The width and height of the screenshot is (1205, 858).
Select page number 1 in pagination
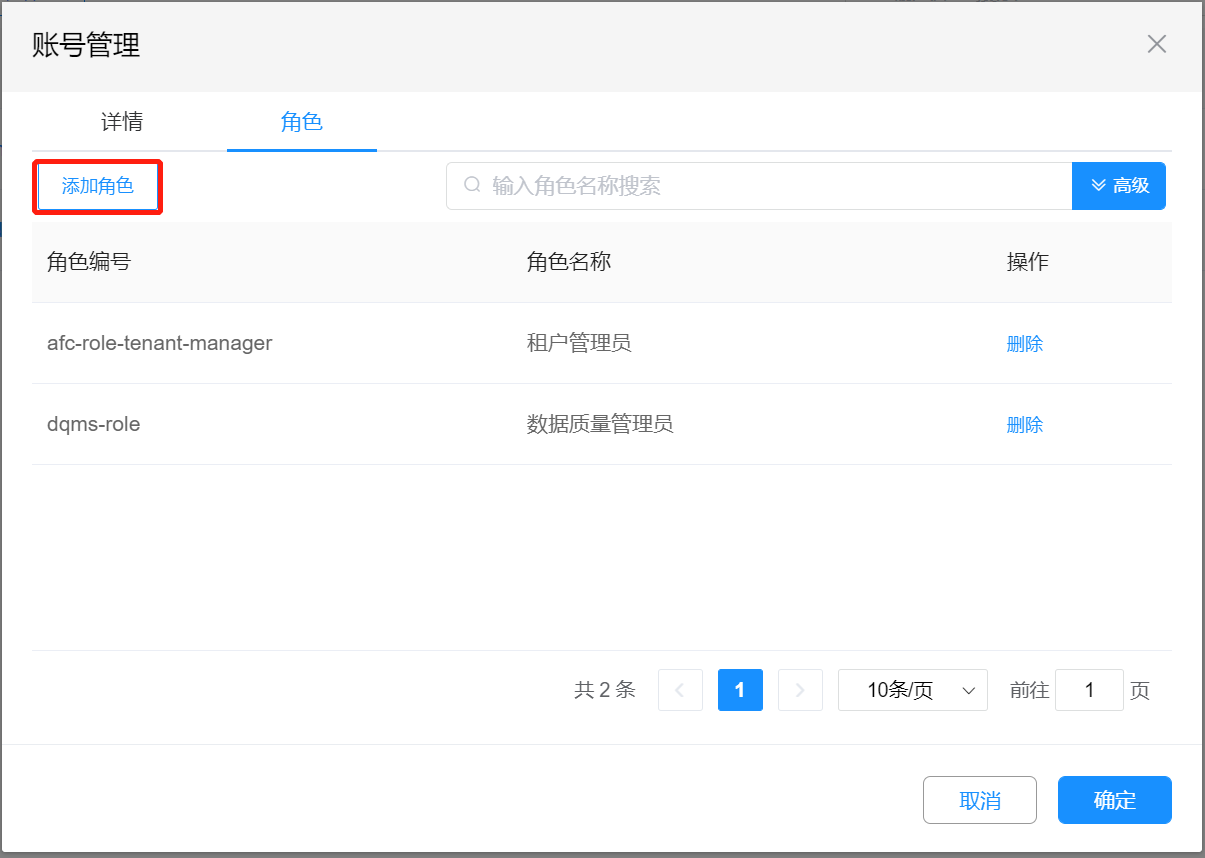coord(740,690)
